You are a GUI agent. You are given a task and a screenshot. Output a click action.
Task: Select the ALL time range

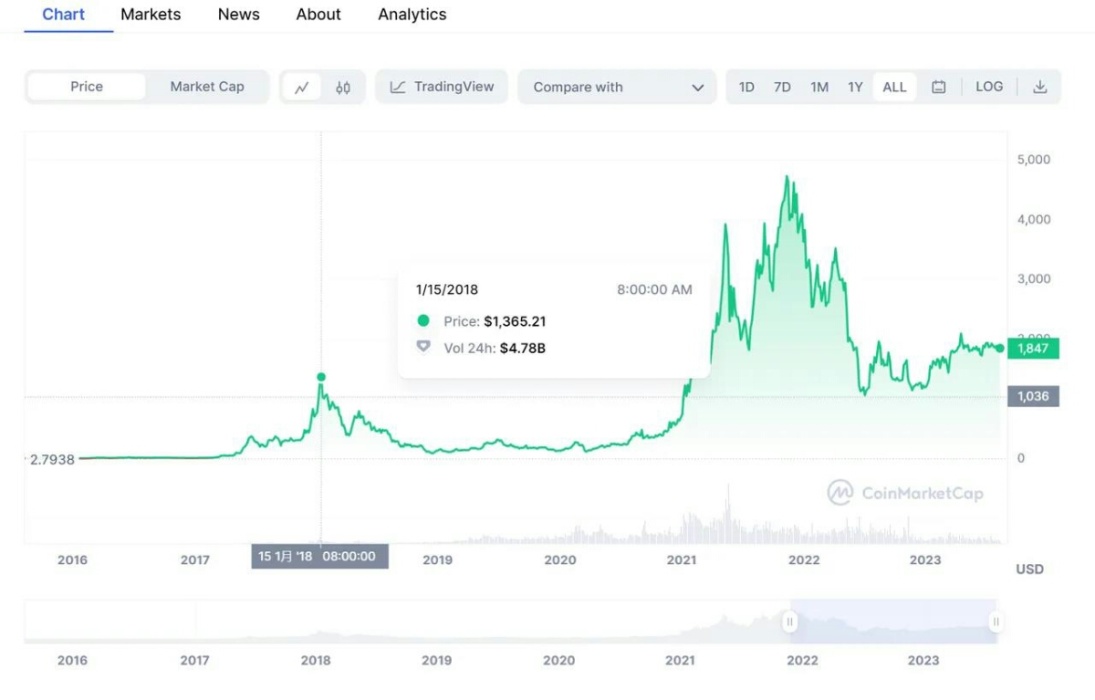click(x=893, y=87)
